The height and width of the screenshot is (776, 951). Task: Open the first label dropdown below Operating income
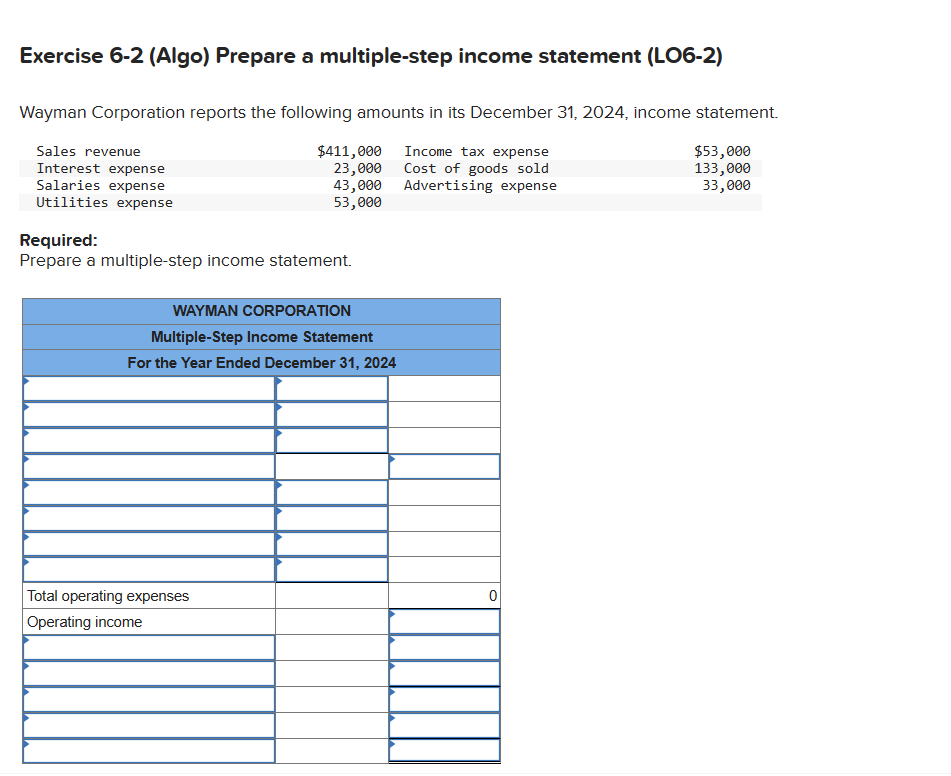pos(148,647)
